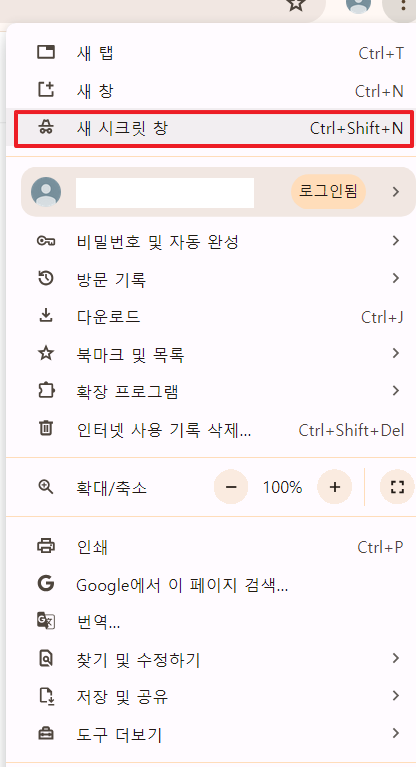Click the history clock icon beside 방문 기록
Image resolution: width=416 pixels, height=767 pixels.
(x=46, y=279)
